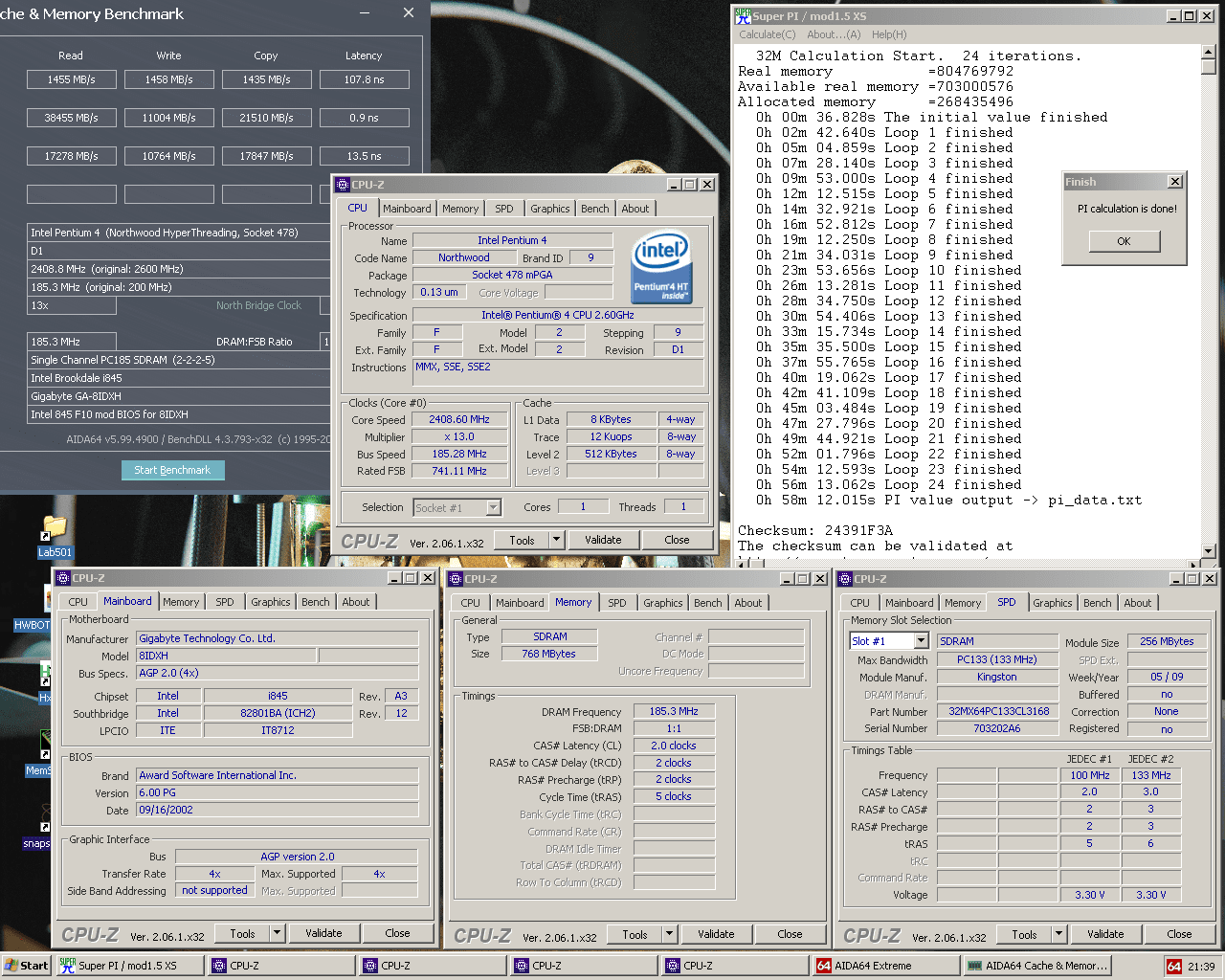Expand Tools dropdown arrow in CPU-Z Mainboard window
1225x980 pixels.
click(278, 933)
